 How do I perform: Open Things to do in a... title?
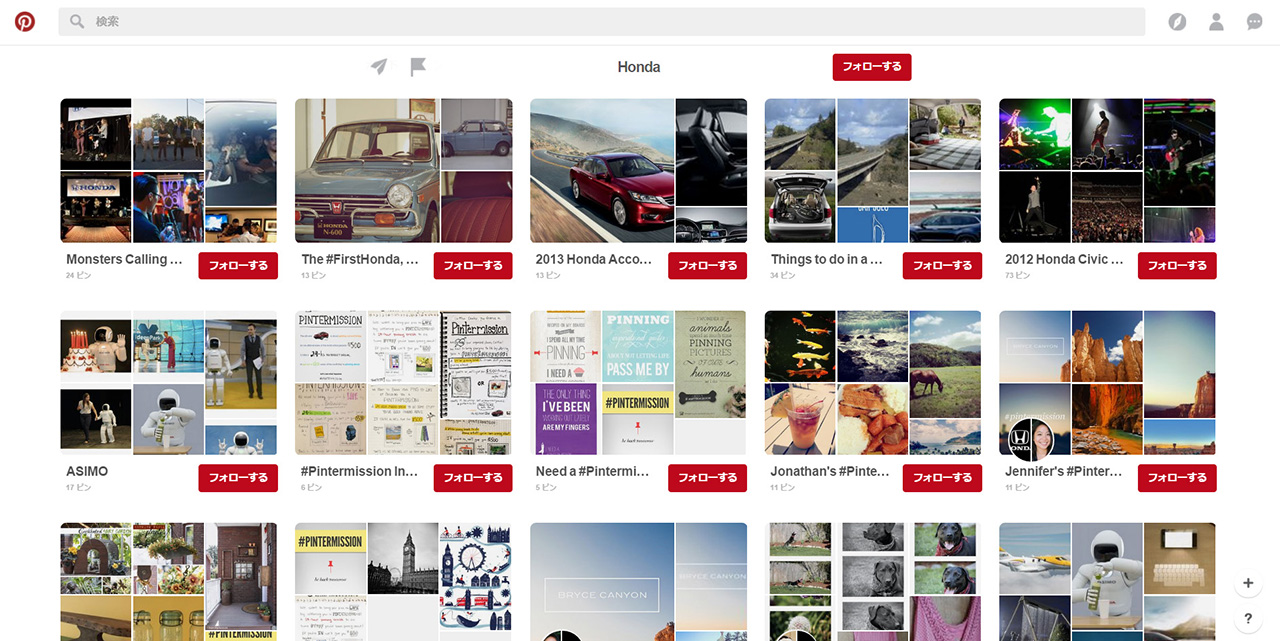827,259
